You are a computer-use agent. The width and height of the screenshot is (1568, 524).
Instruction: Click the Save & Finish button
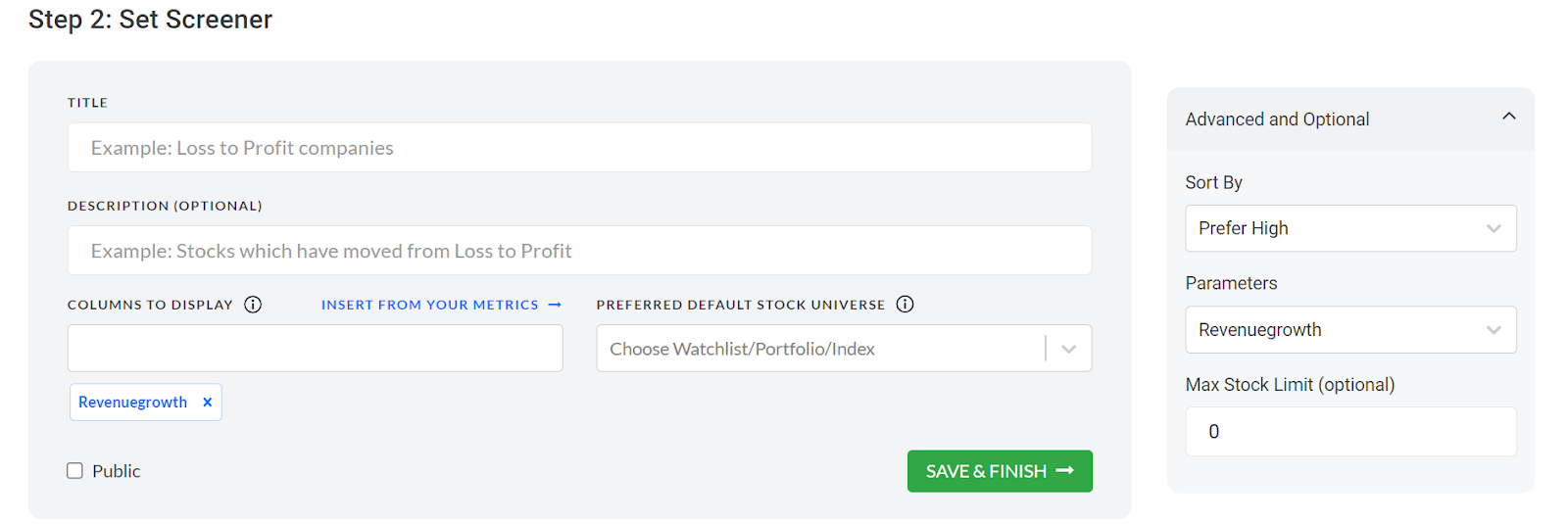pyautogui.click(x=1000, y=471)
